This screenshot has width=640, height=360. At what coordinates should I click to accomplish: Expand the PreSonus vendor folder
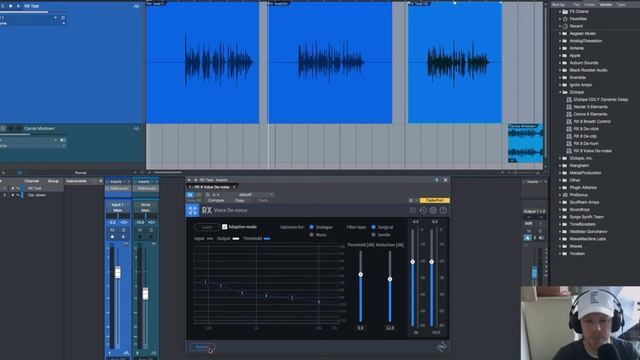(560, 195)
